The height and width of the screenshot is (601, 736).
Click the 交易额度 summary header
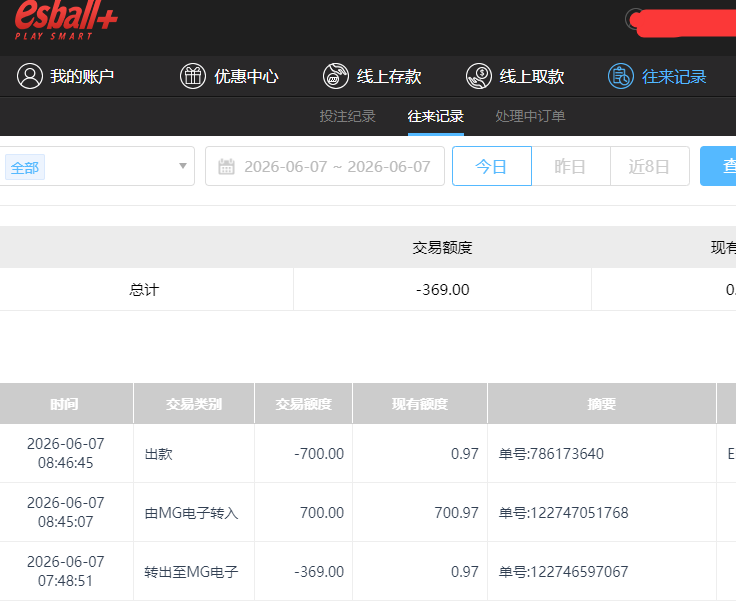coord(442,247)
